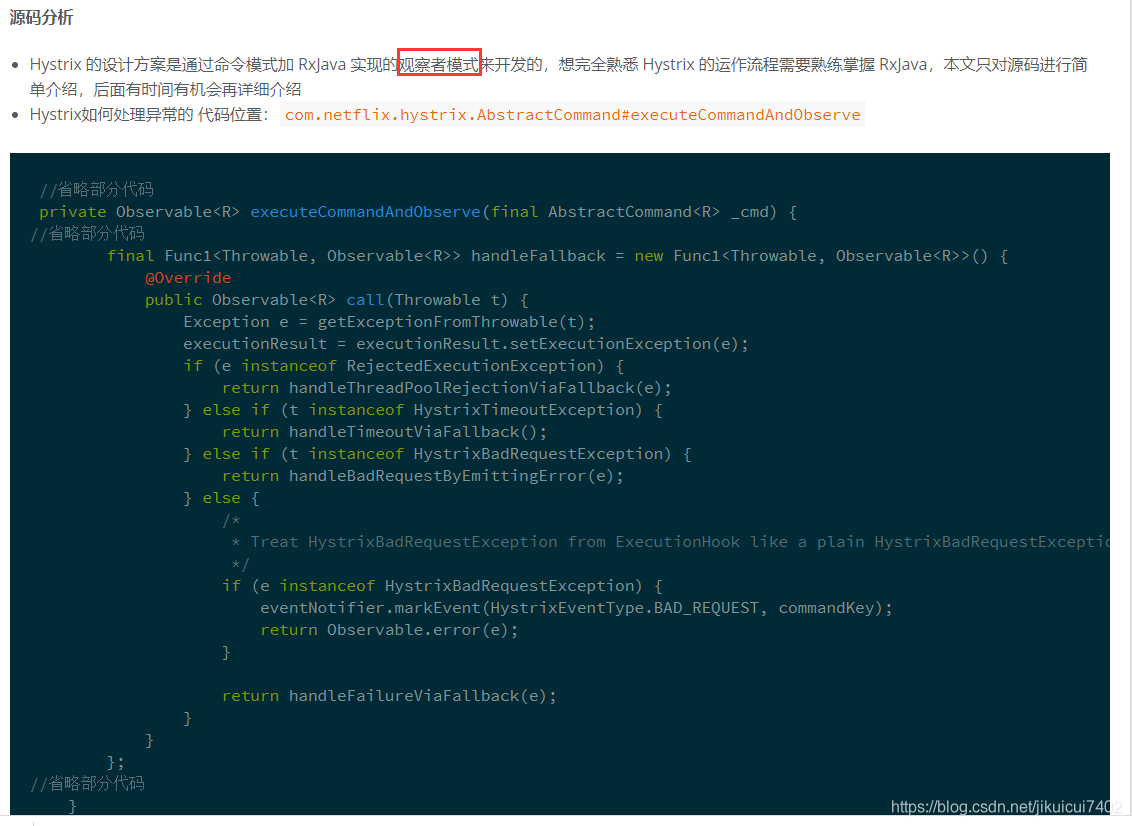The height and width of the screenshot is (826, 1132).
Task: Click return handleBadRequestByEmittingError(e);
Action: coord(422,476)
